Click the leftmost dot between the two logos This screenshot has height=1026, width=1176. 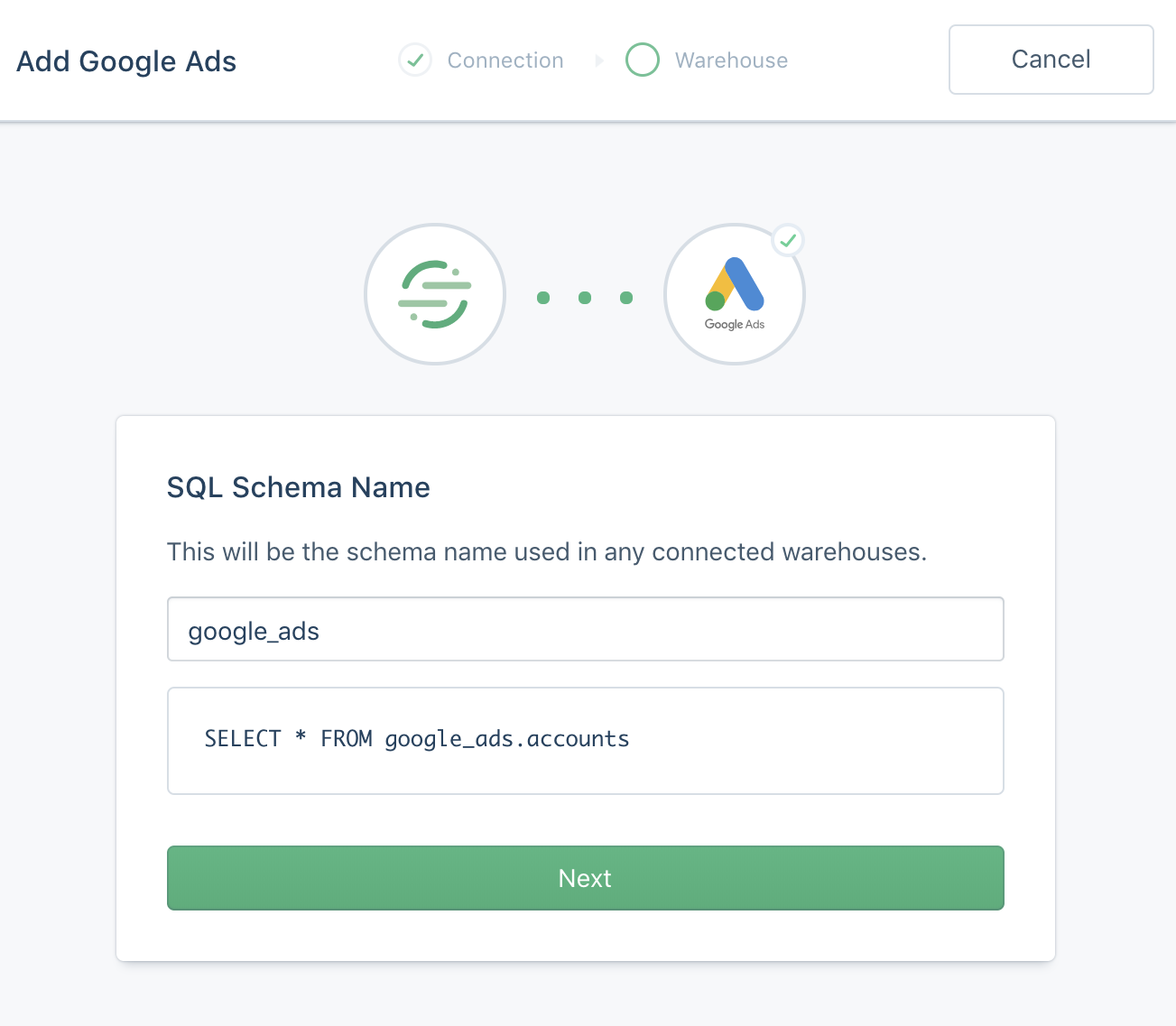(x=543, y=297)
